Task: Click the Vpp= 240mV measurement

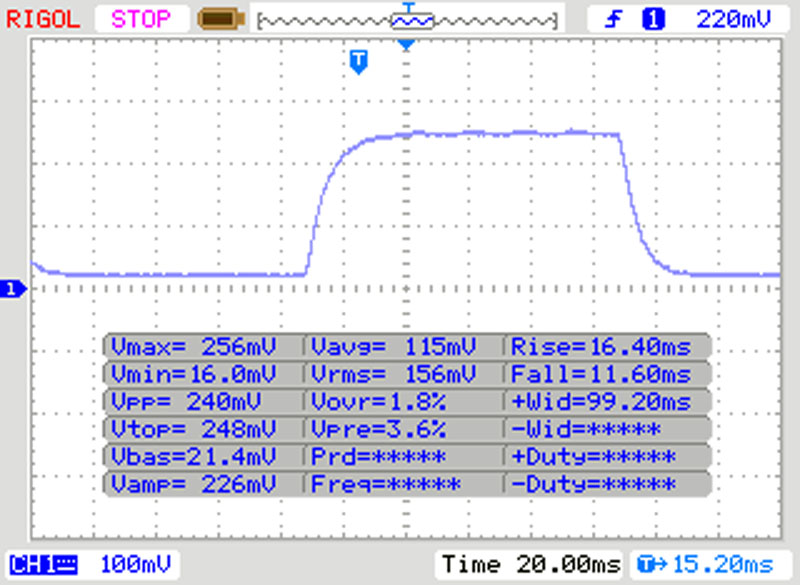Action: click(186, 402)
